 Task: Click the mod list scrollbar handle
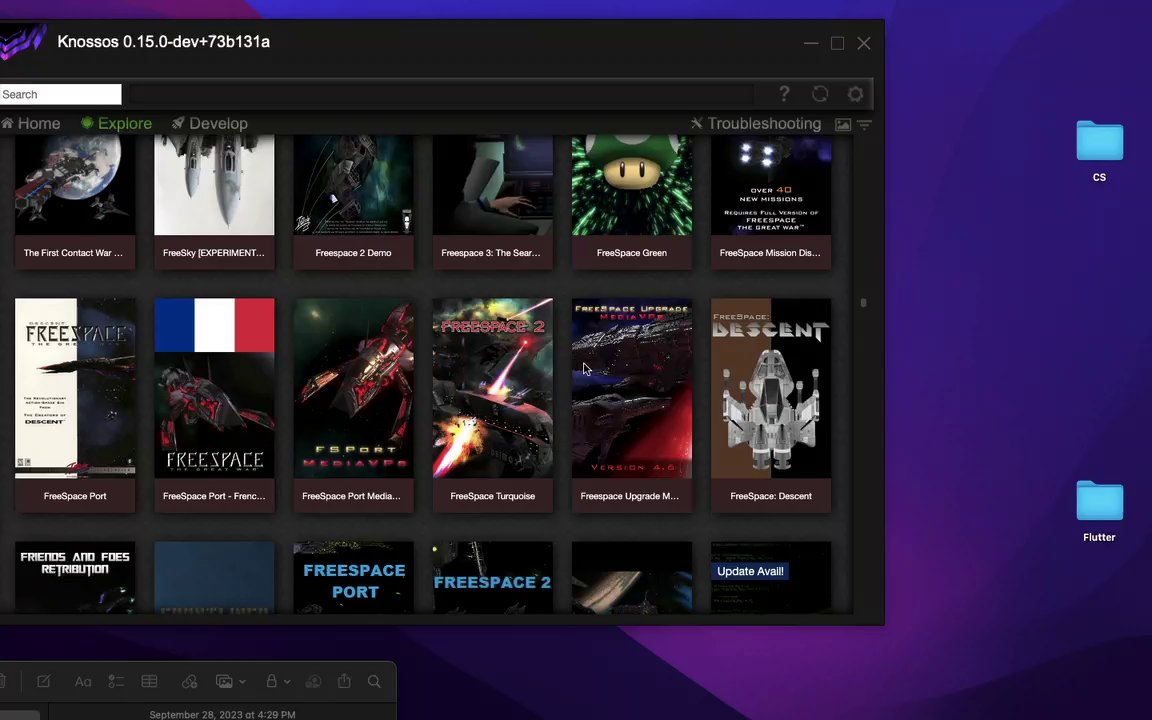tap(863, 303)
